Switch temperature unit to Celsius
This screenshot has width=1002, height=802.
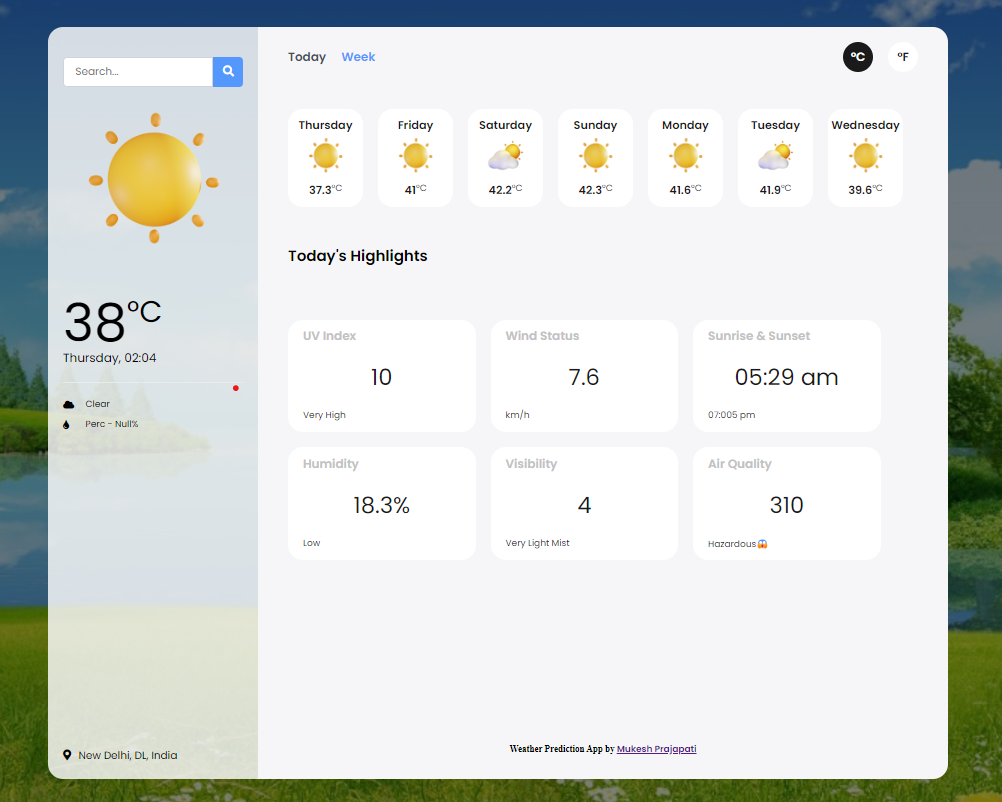pos(857,57)
